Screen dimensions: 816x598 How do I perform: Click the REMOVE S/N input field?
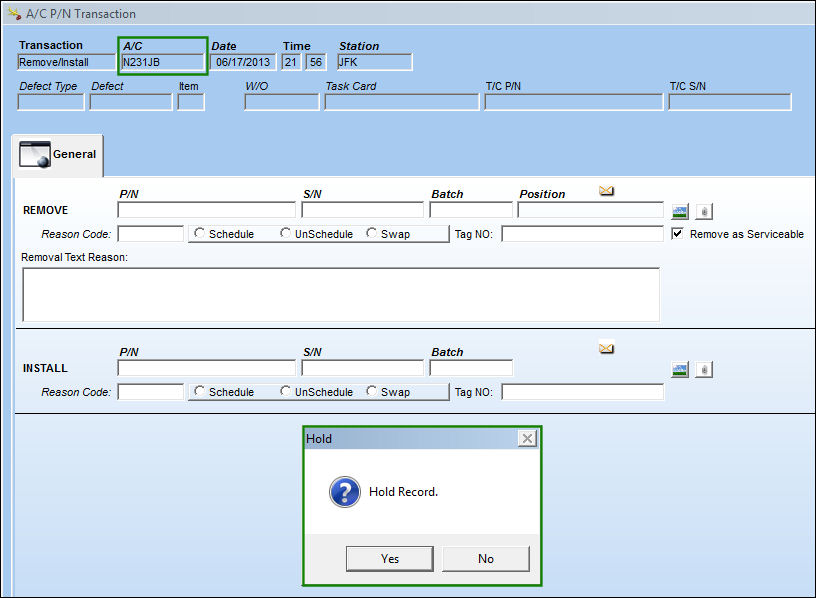coord(363,210)
